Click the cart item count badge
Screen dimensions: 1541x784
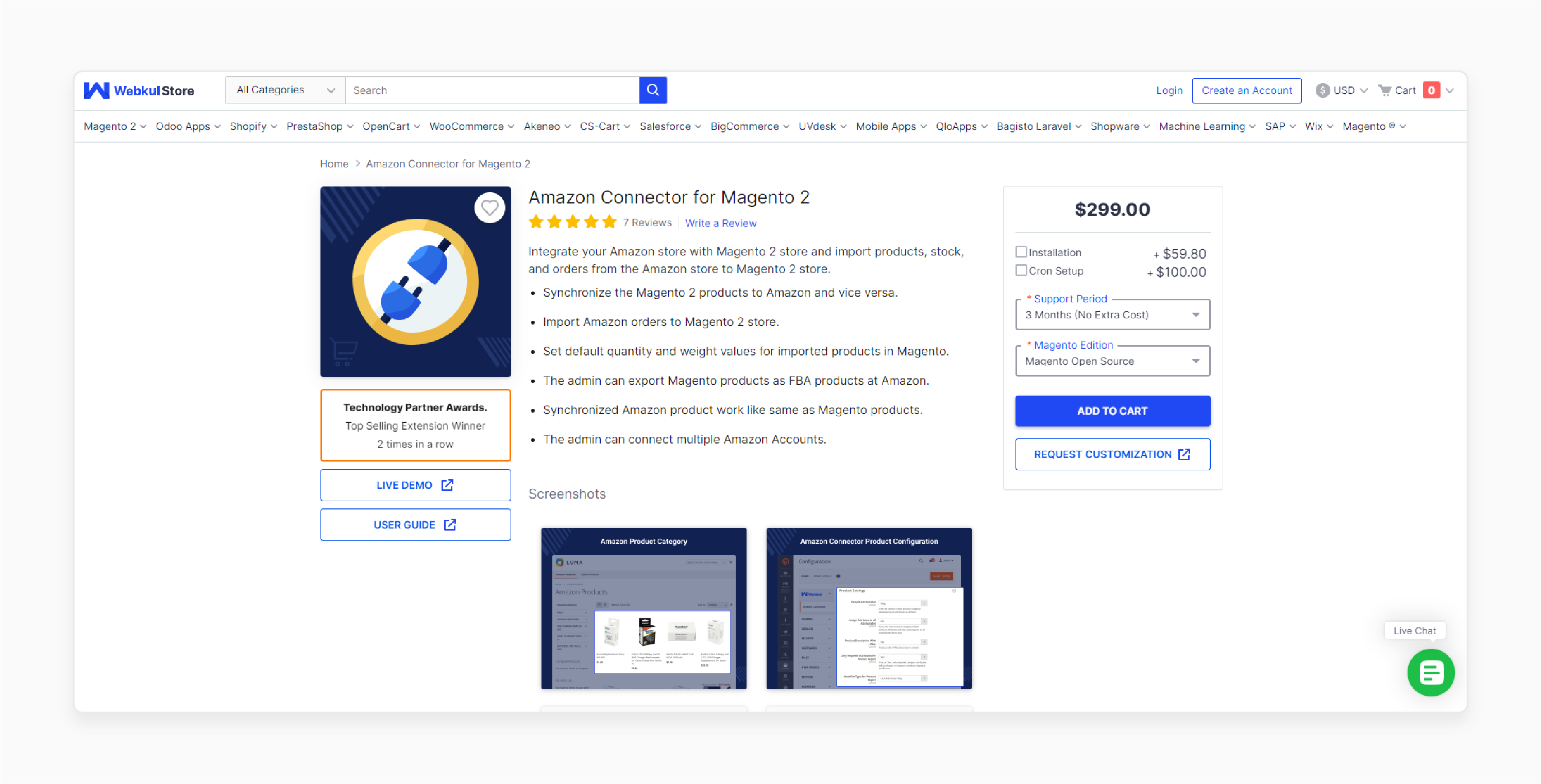pyautogui.click(x=1431, y=90)
